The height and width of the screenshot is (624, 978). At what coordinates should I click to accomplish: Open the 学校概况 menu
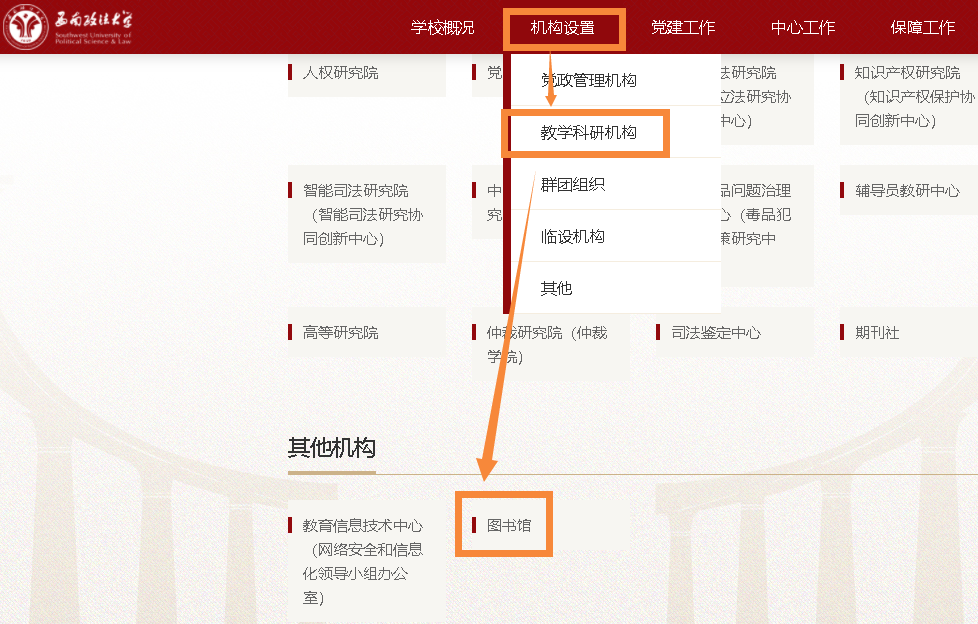click(x=442, y=27)
